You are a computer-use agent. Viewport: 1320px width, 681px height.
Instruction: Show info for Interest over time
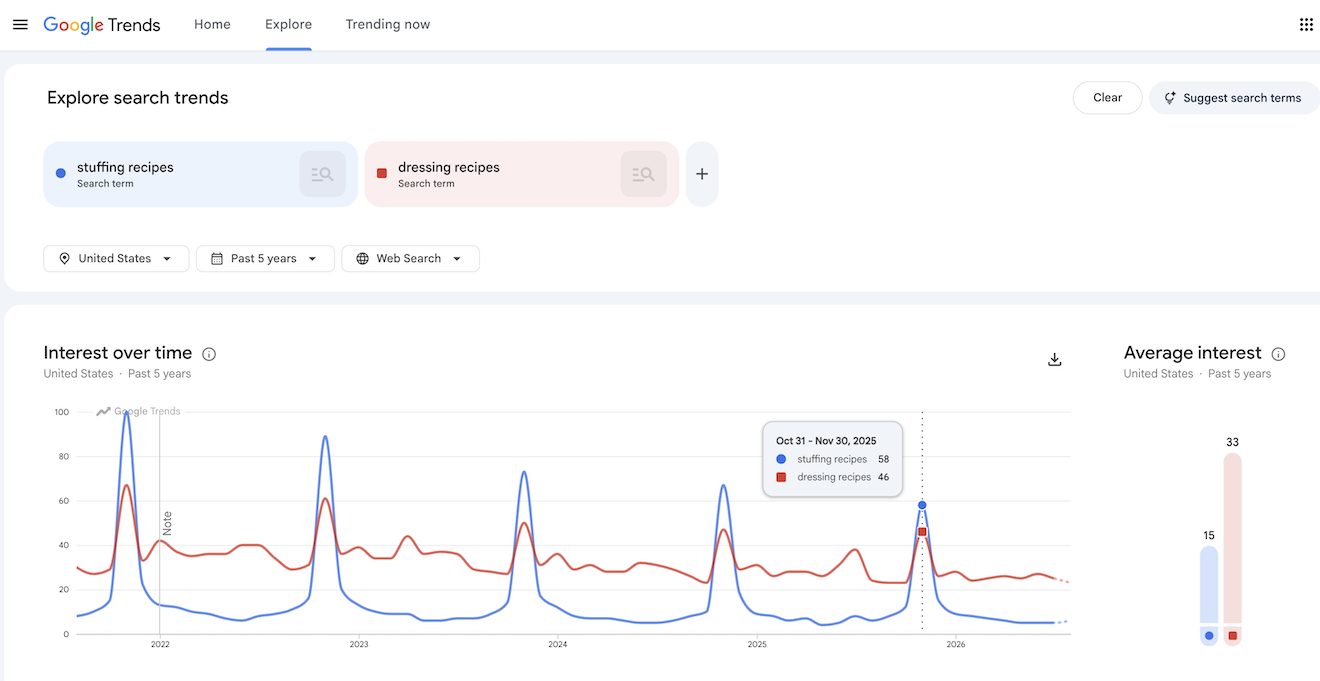pos(209,354)
